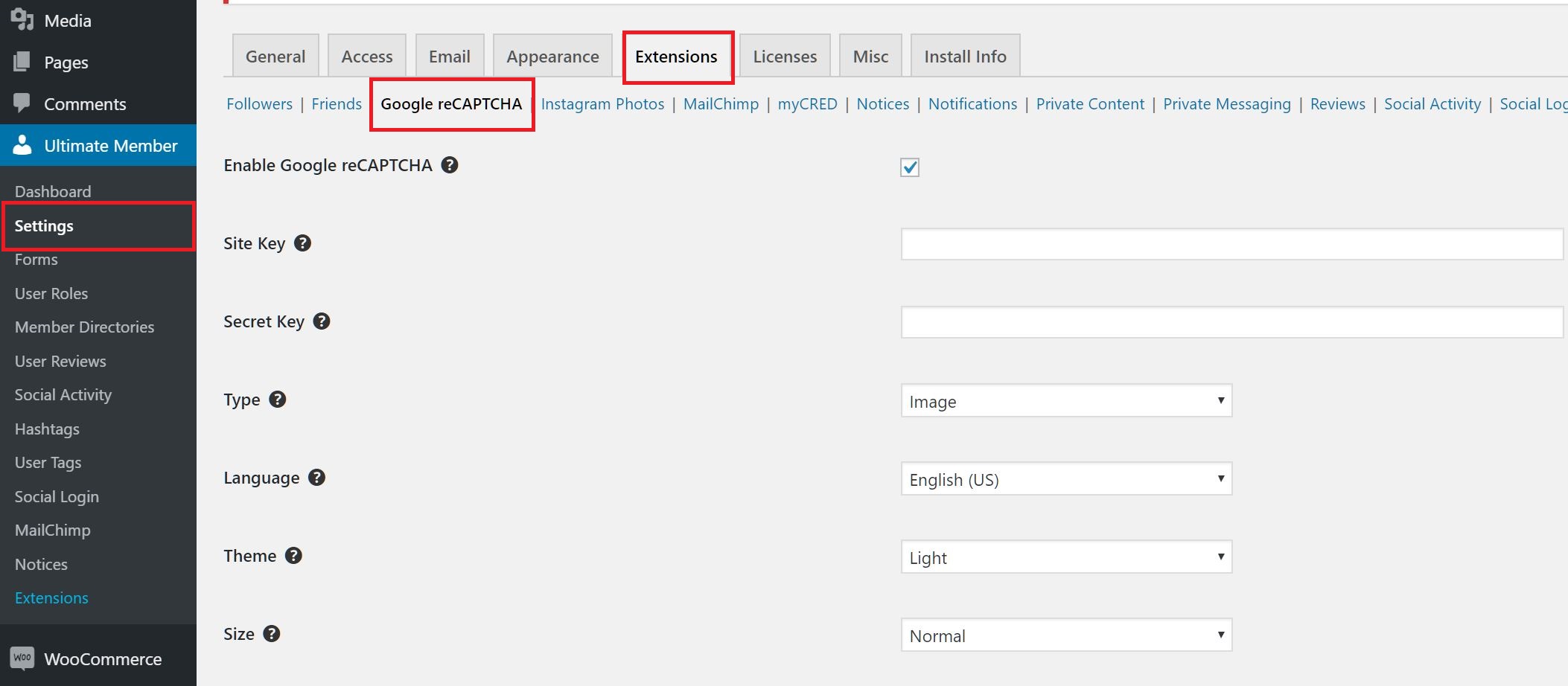
Task: Open User Roles in the sidebar
Action: [51, 293]
